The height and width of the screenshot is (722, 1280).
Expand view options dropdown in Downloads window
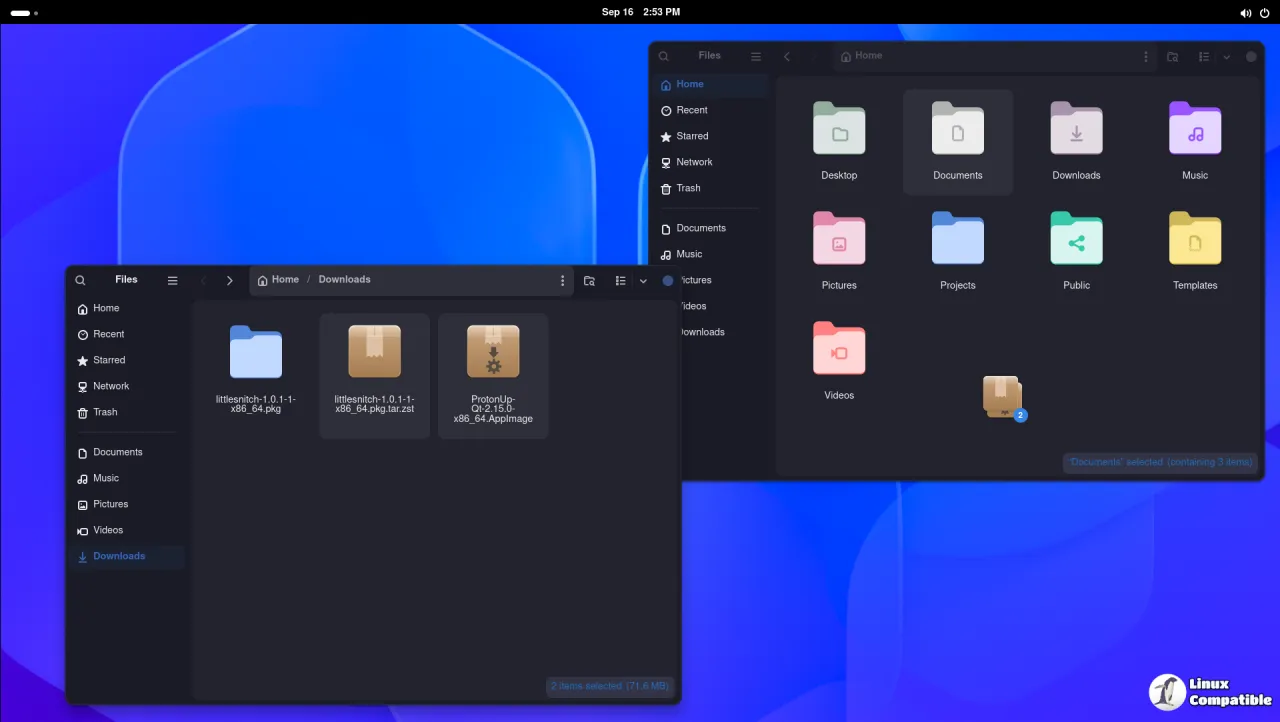coord(643,281)
